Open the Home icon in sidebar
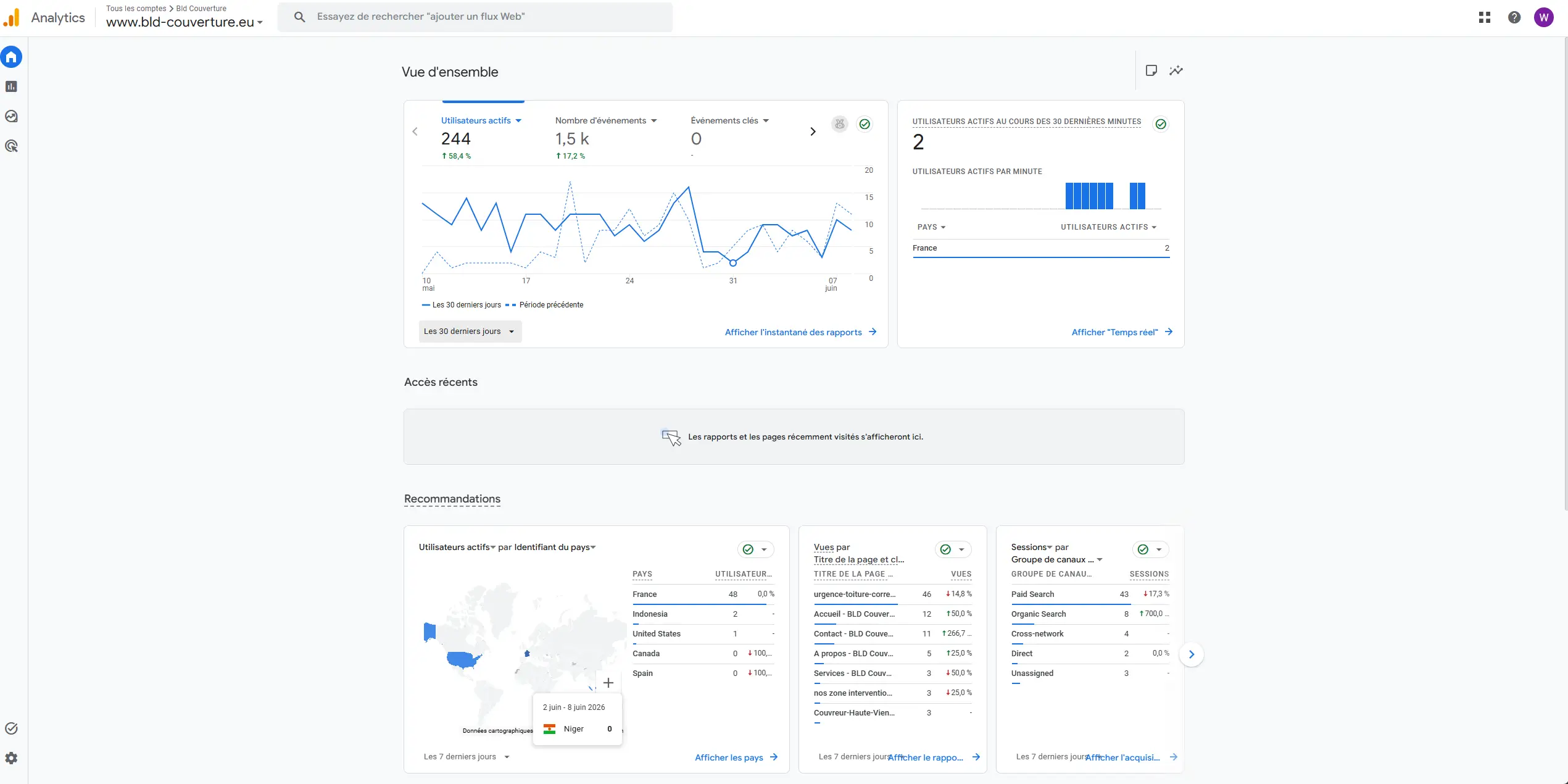Viewport: 1568px width, 784px height. [11, 57]
